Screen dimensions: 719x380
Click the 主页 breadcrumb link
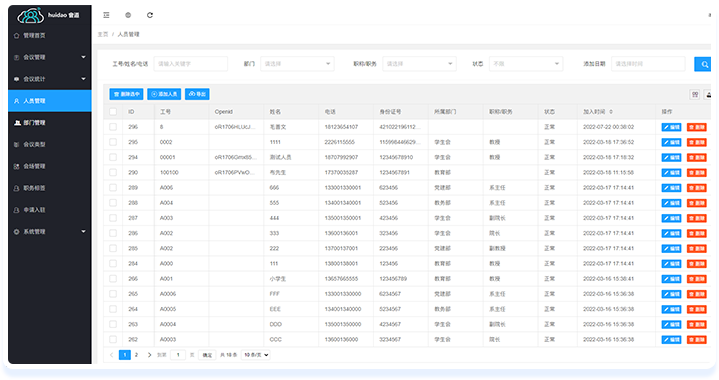[x=103, y=34]
